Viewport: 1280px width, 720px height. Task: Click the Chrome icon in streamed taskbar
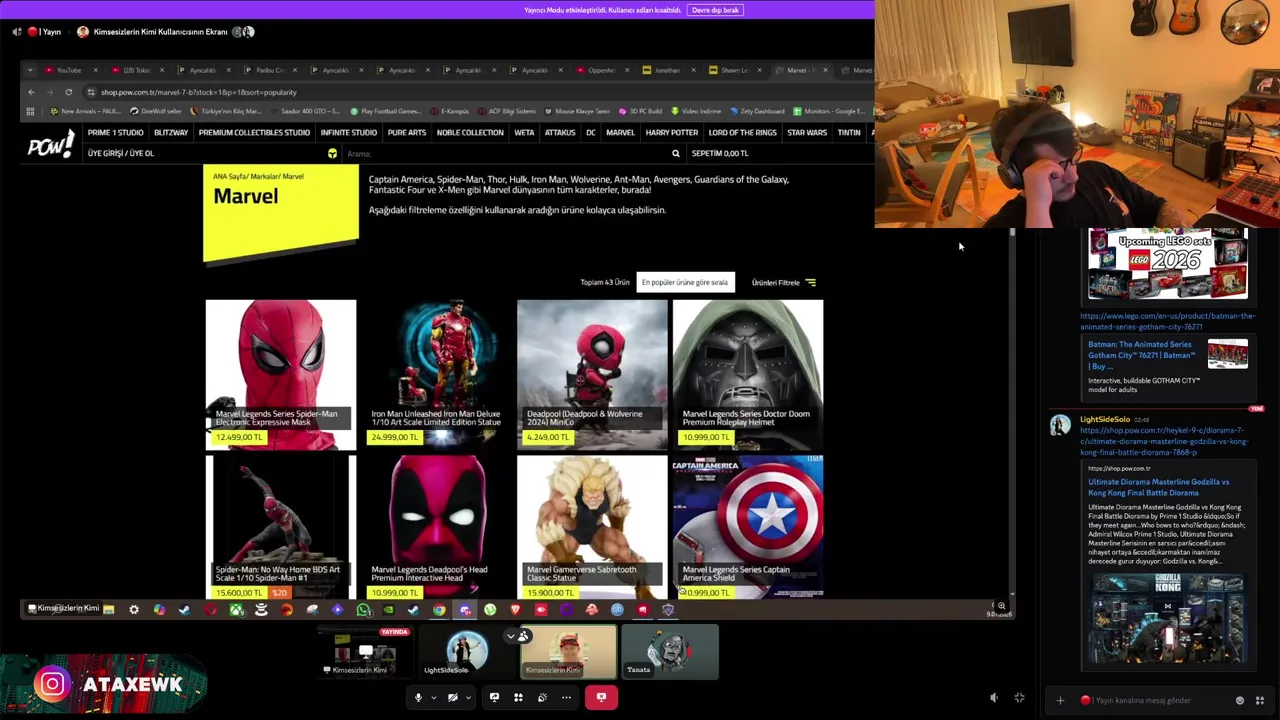[x=439, y=609]
